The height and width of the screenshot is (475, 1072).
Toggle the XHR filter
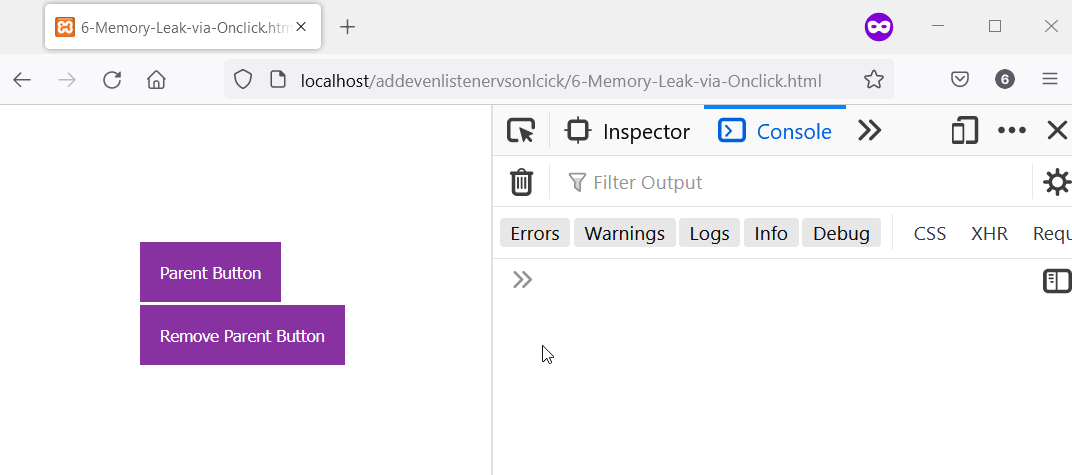[x=989, y=233]
